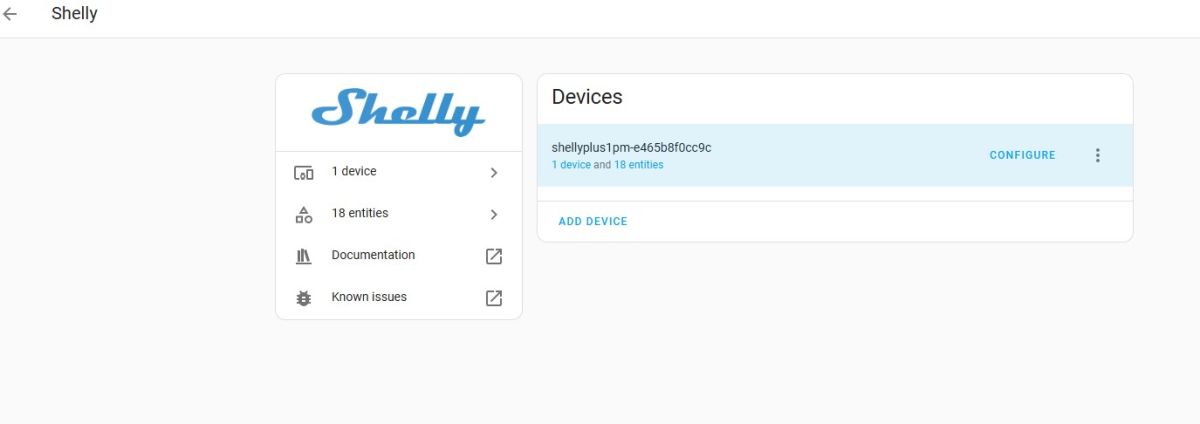Select the shellyplus1pm-e465b8f0cc9c device name
Image resolution: width=1200 pixels, height=424 pixels.
click(631, 148)
